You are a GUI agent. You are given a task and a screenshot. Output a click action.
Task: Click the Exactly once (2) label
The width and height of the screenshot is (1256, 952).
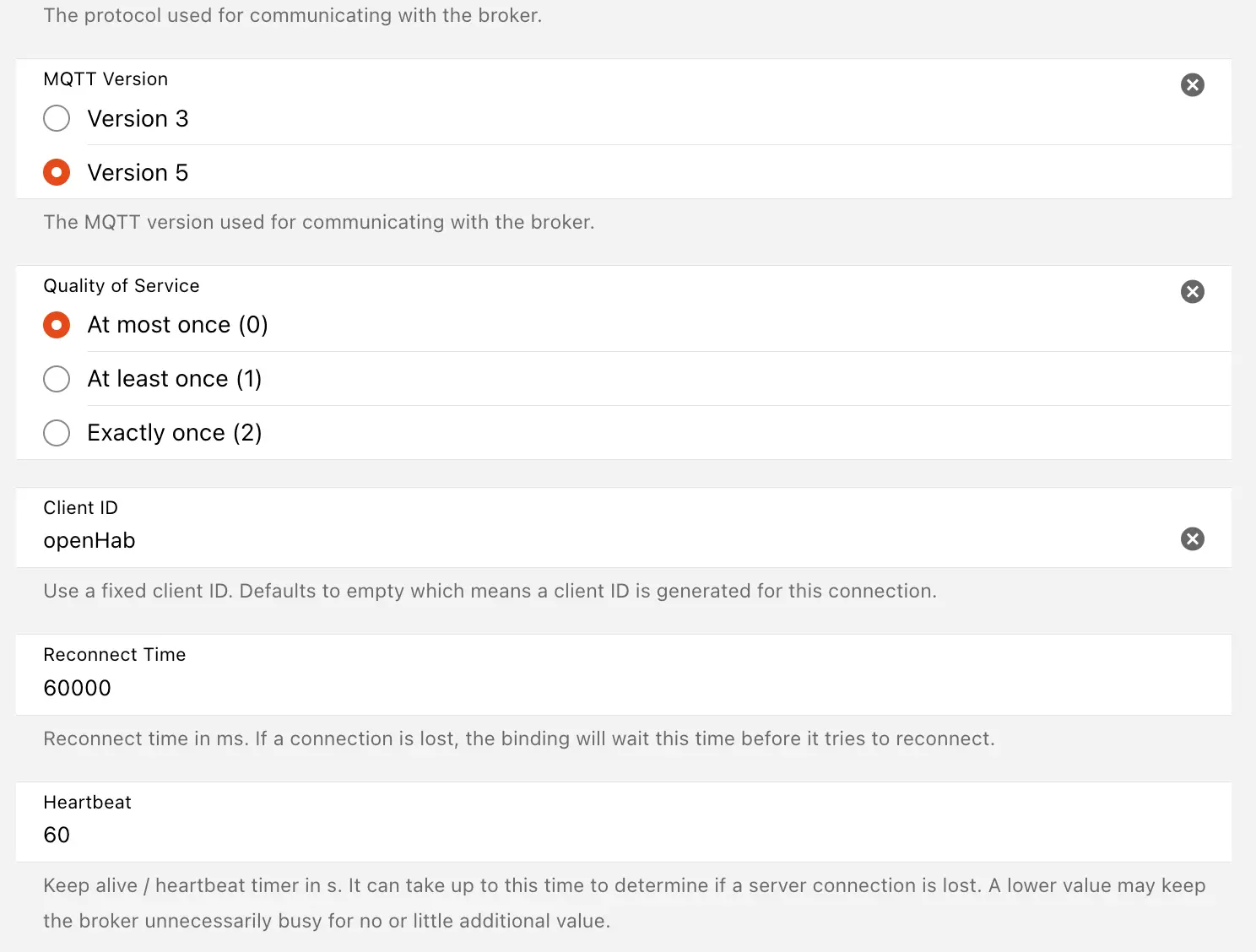(x=174, y=433)
